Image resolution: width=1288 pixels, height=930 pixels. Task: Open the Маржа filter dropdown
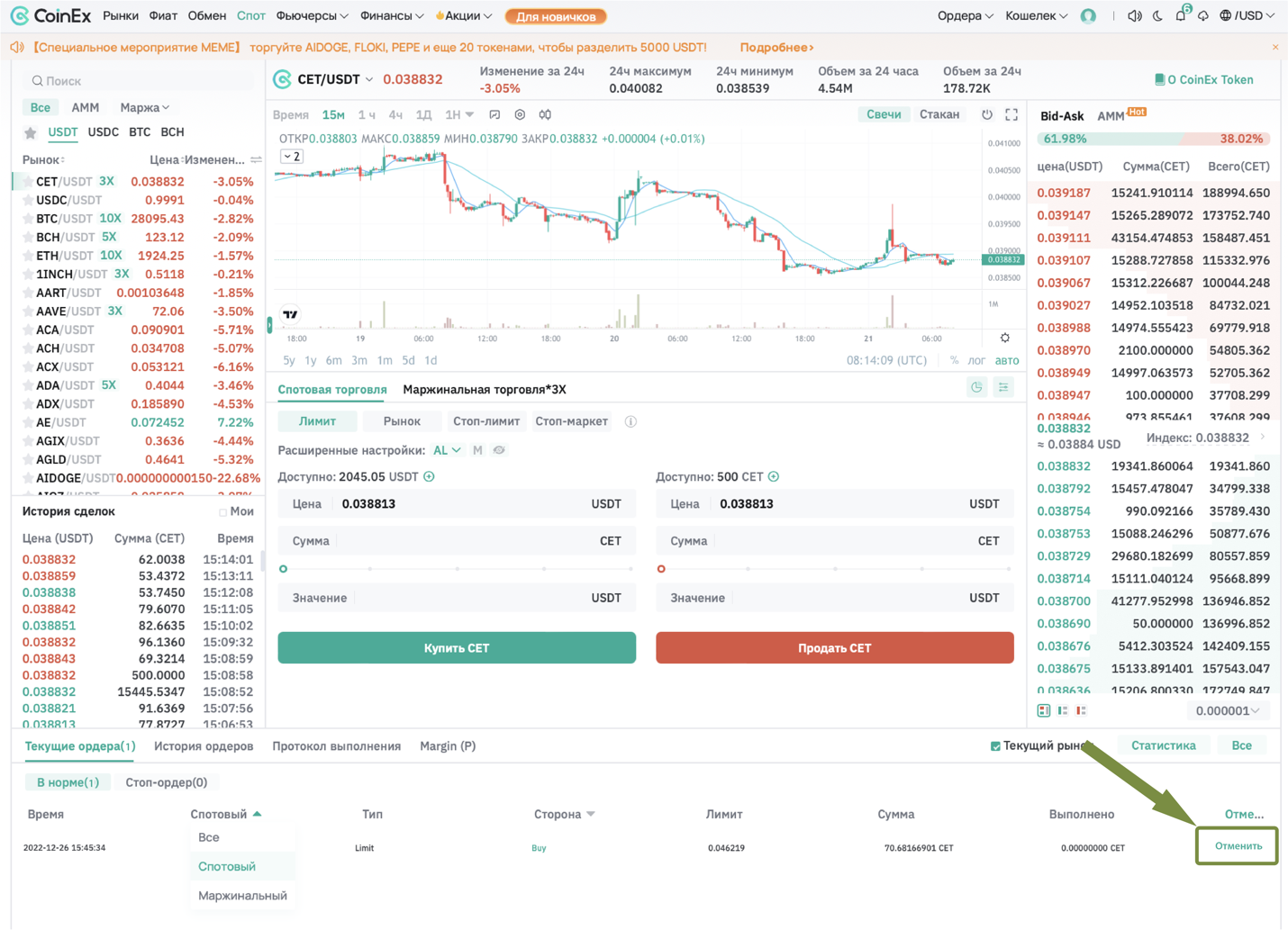point(144,107)
